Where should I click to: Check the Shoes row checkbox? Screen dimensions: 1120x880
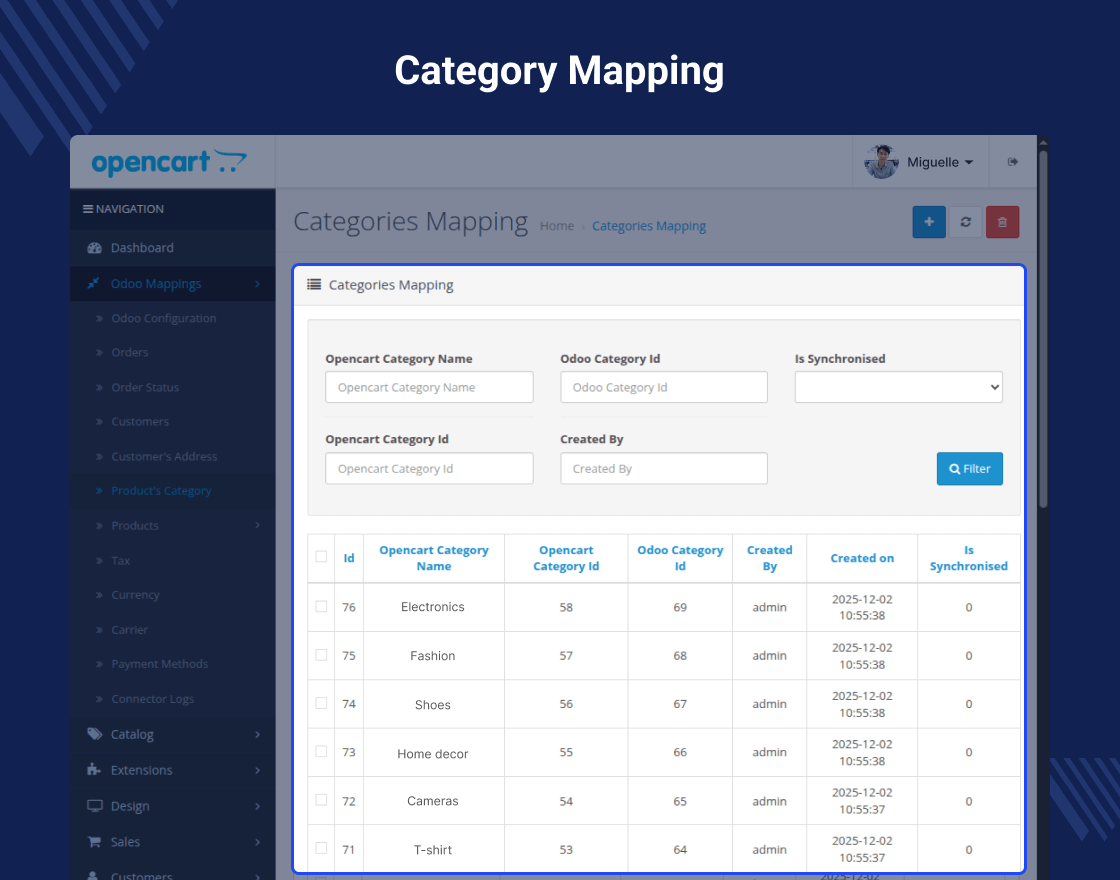[321, 704]
